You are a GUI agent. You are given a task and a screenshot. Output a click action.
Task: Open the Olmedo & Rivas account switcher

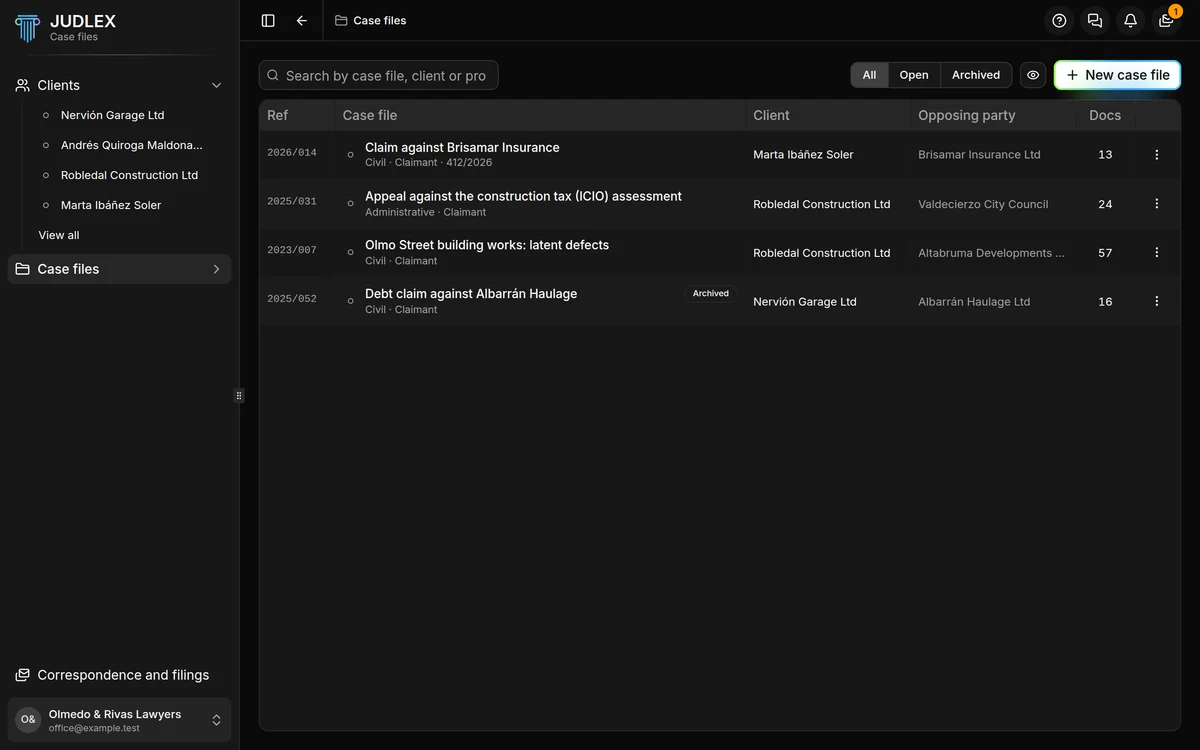(120, 720)
